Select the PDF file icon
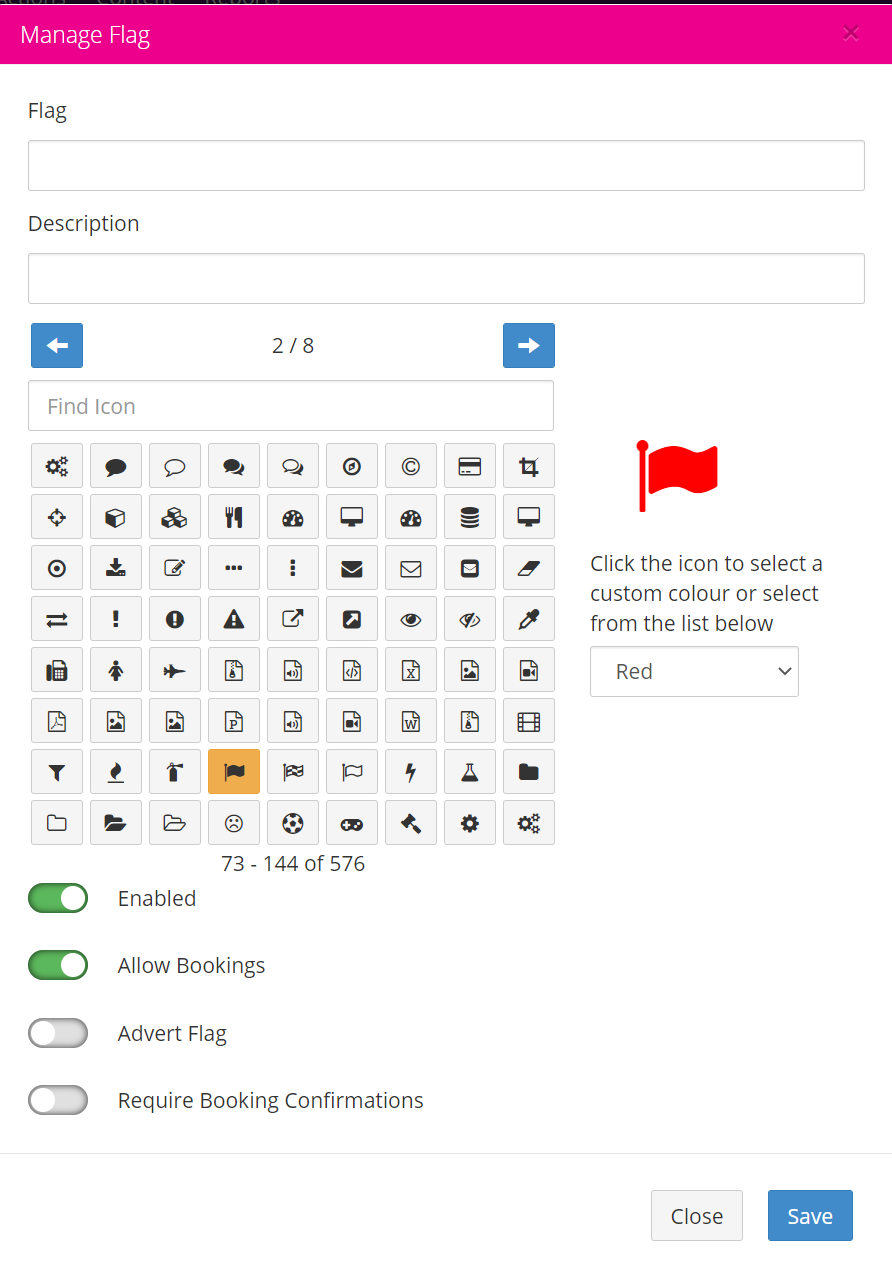Image resolution: width=892 pixels, height=1270 pixels. 57,721
